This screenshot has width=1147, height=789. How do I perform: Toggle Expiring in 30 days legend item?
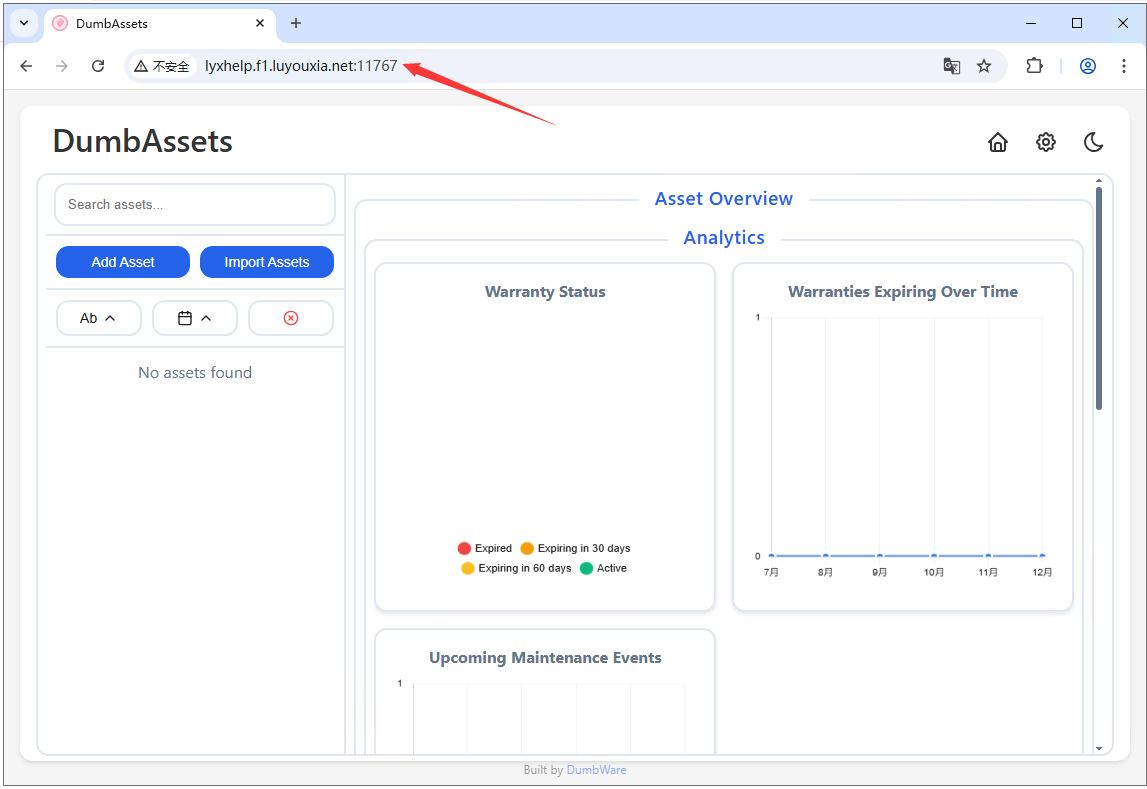point(576,548)
